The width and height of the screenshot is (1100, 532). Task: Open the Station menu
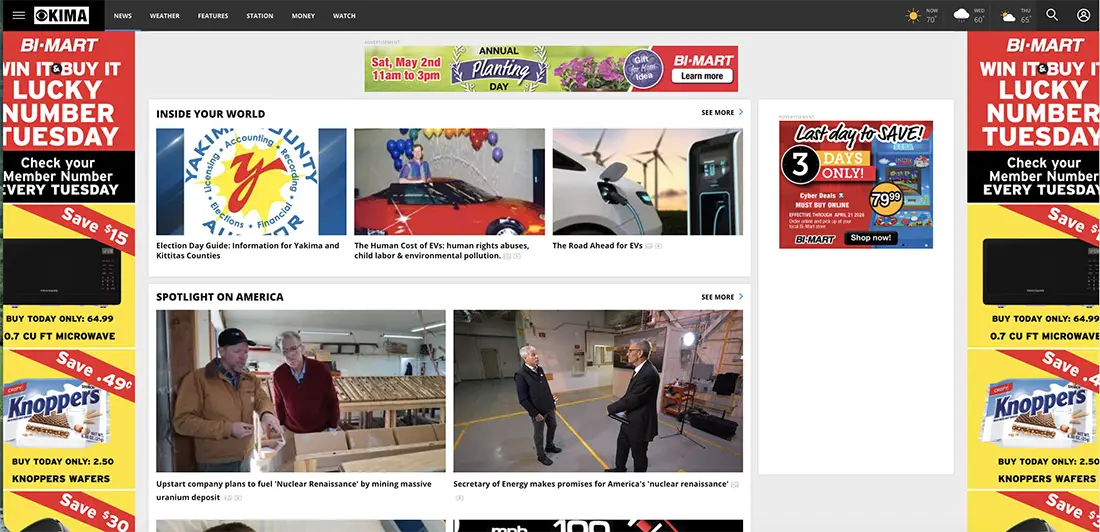(x=260, y=15)
